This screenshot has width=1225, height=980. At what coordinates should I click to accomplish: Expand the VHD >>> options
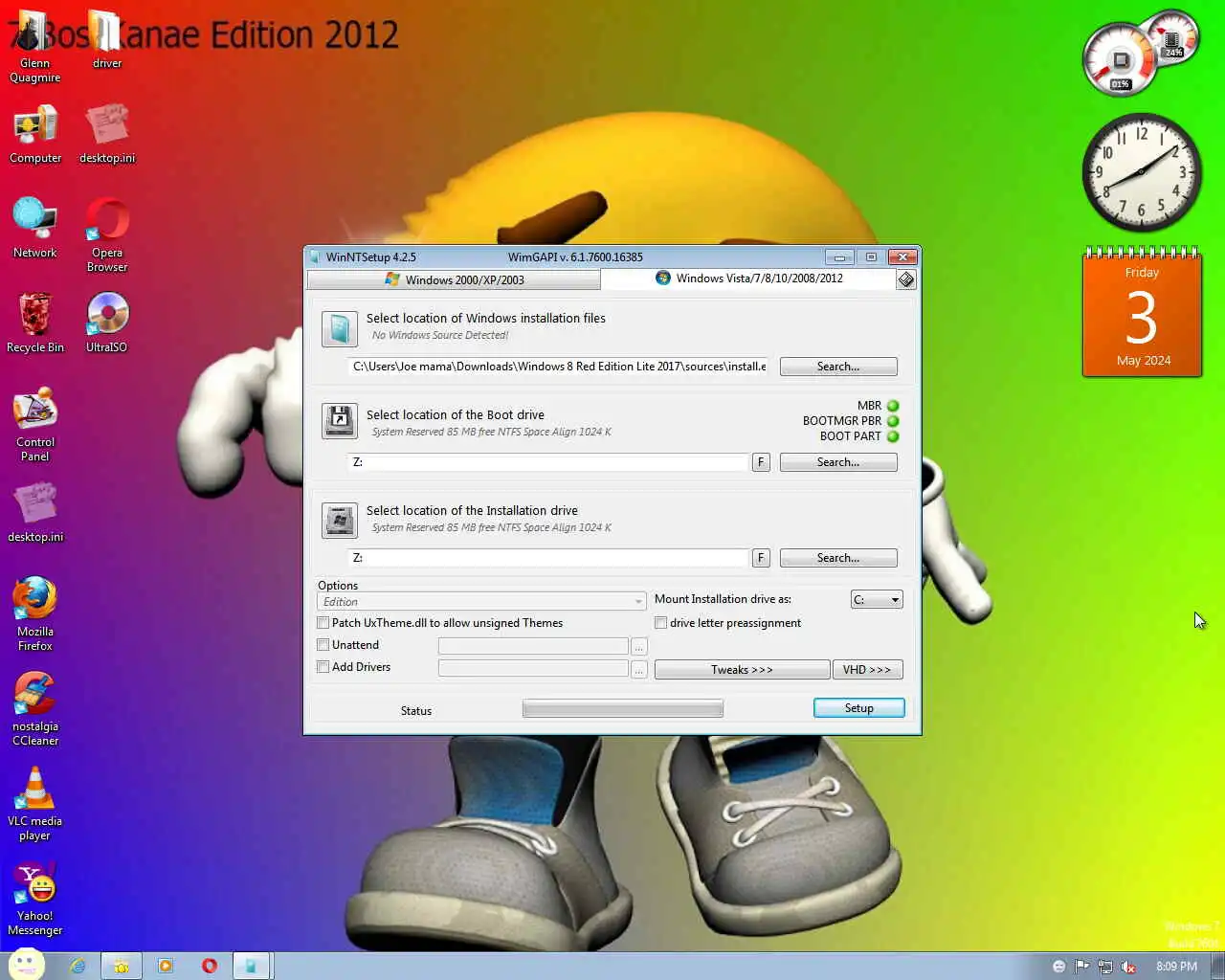click(x=867, y=670)
